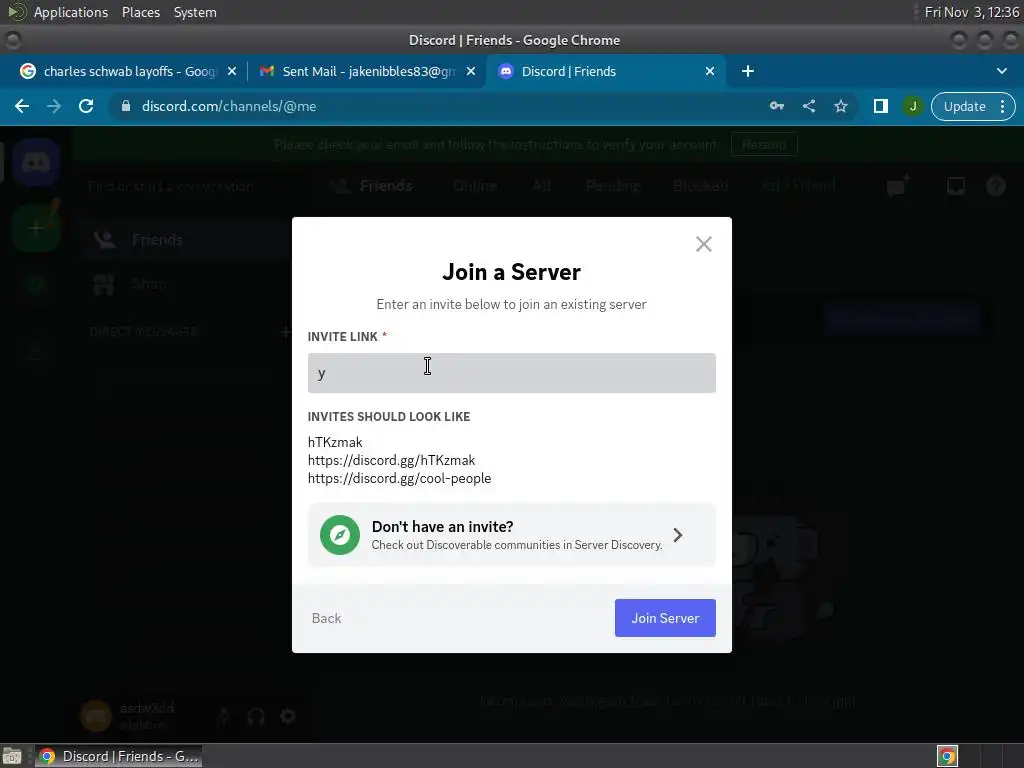Open the password key icon in address bar
Viewport: 1024px width, 768px height.
point(776,106)
